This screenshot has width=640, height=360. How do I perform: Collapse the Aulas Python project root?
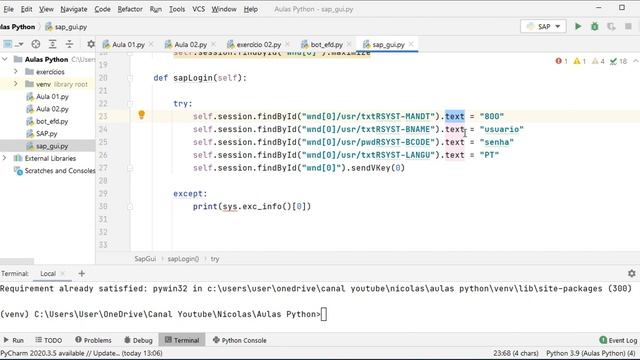coord(5,59)
